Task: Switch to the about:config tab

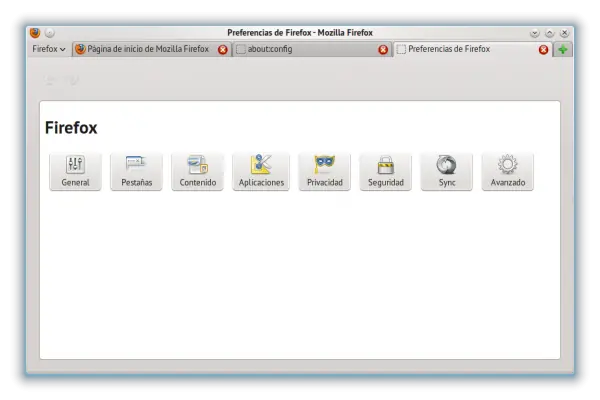Action: coord(300,49)
